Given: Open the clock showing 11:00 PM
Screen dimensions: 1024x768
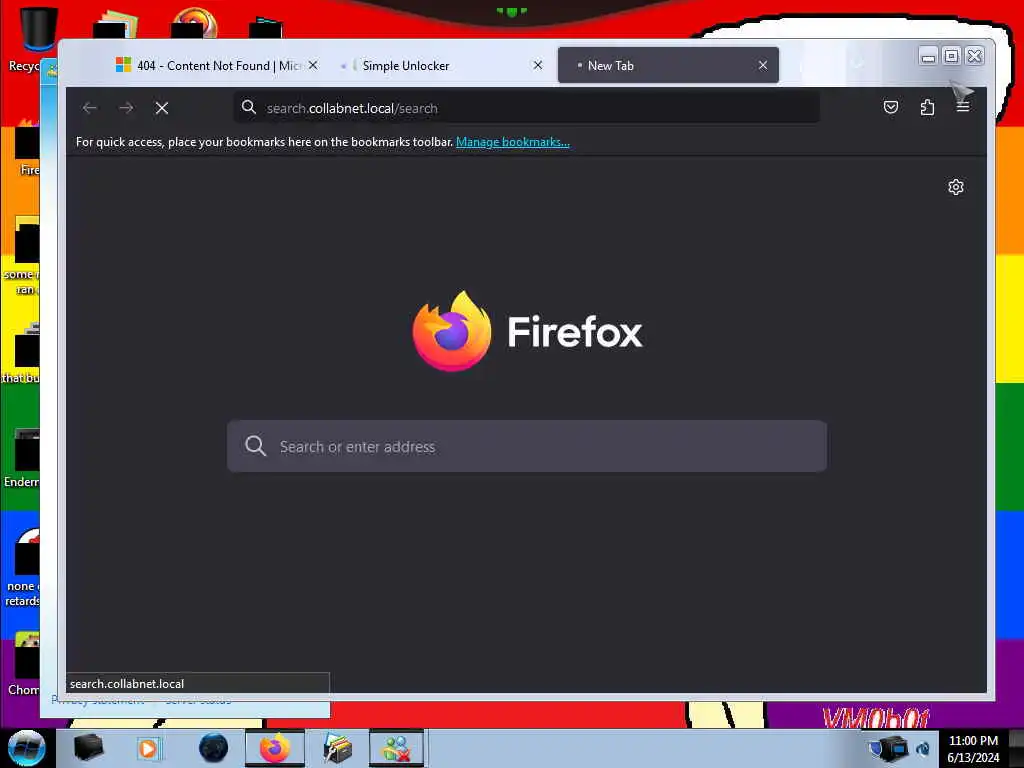Looking at the screenshot, I should pyautogui.click(x=973, y=748).
